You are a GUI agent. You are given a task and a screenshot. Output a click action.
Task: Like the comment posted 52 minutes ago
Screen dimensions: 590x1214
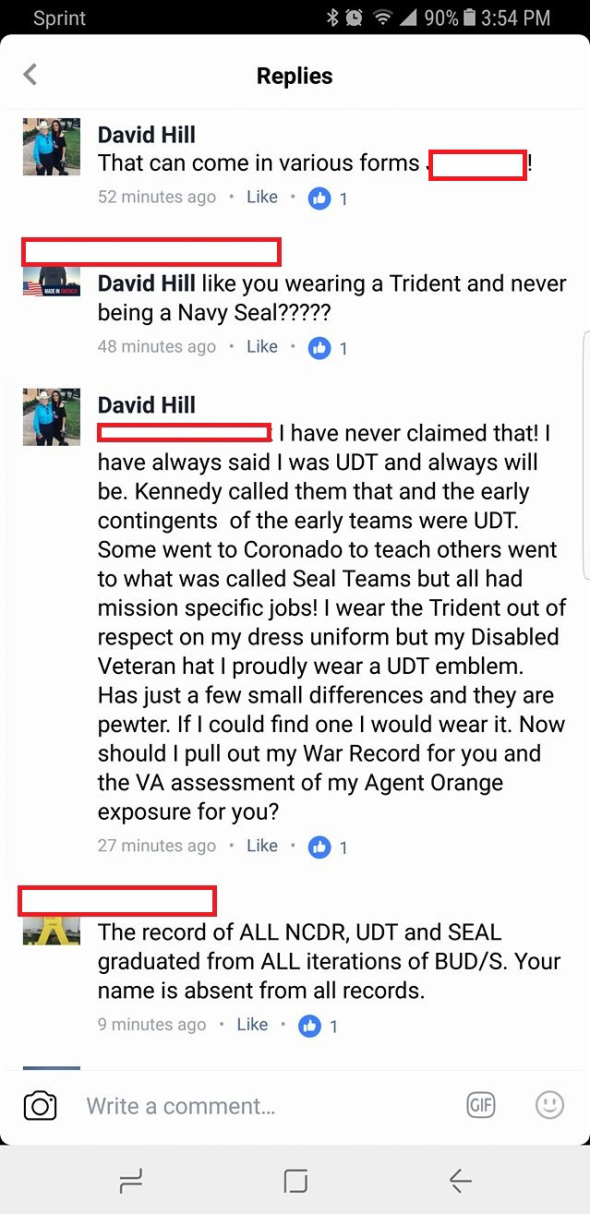point(262,197)
